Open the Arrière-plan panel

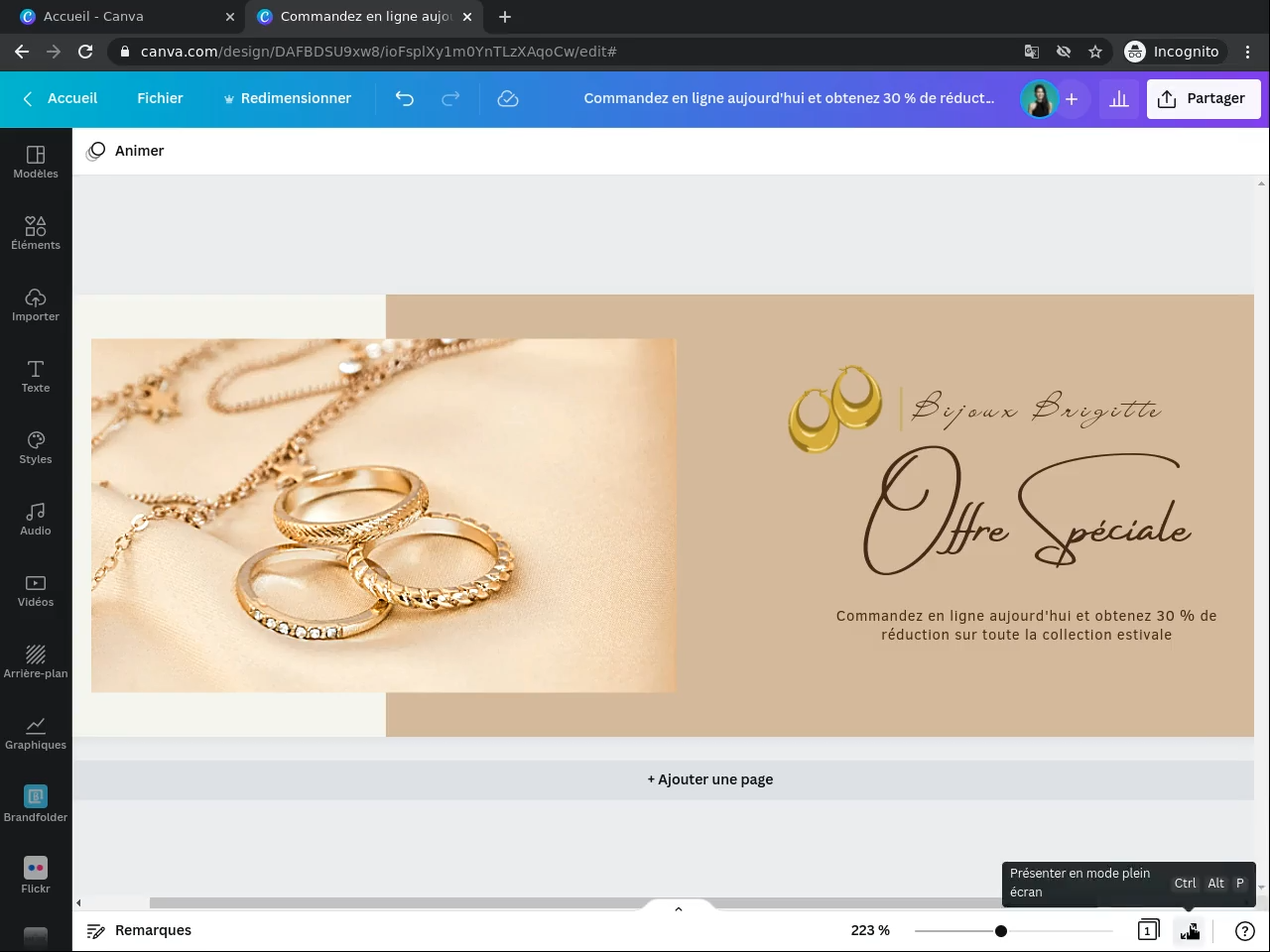[x=36, y=661]
